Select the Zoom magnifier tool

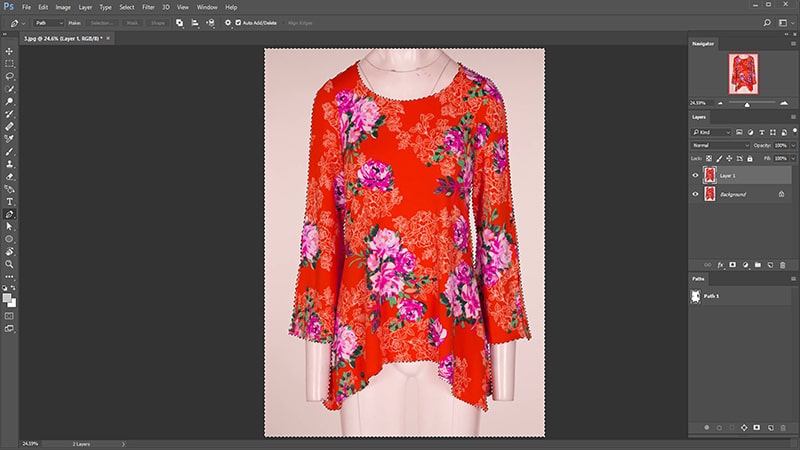[x=9, y=264]
